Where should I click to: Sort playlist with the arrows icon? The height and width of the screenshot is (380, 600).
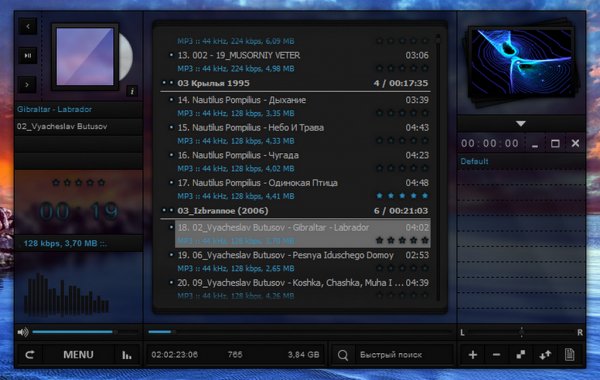(545, 355)
